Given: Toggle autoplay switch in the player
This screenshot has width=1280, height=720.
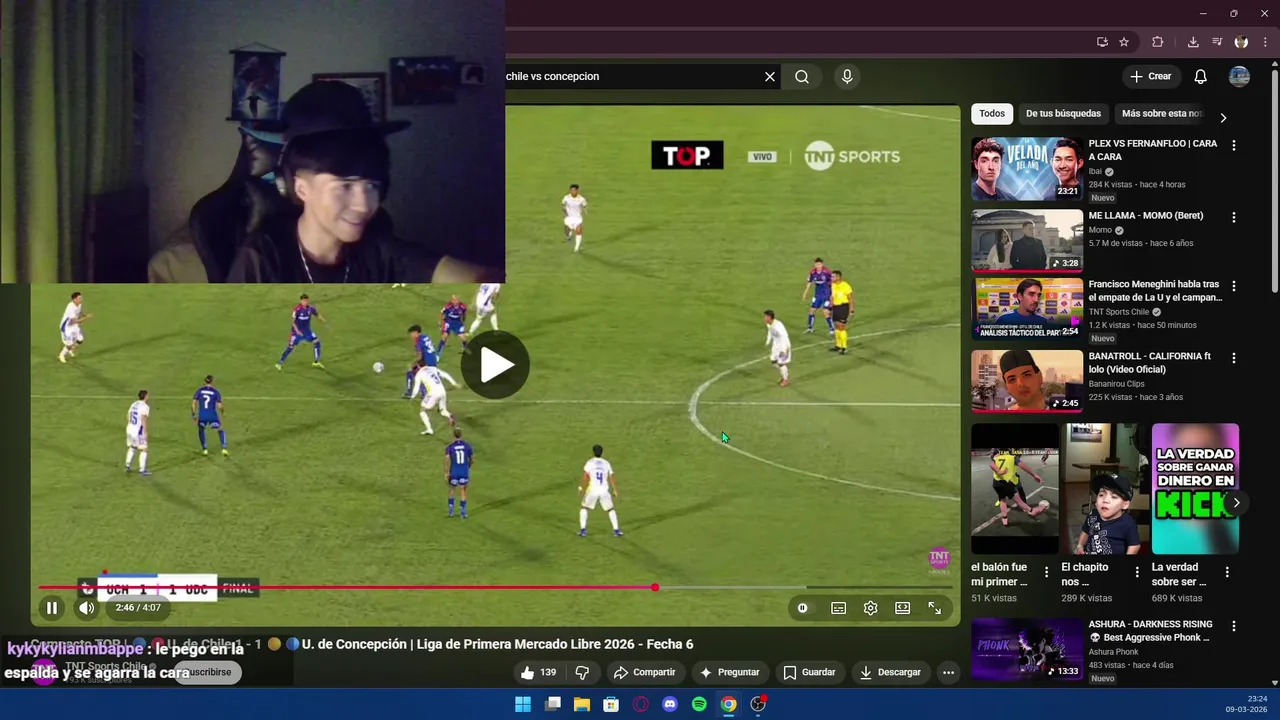Looking at the screenshot, I should tap(802, 608).
